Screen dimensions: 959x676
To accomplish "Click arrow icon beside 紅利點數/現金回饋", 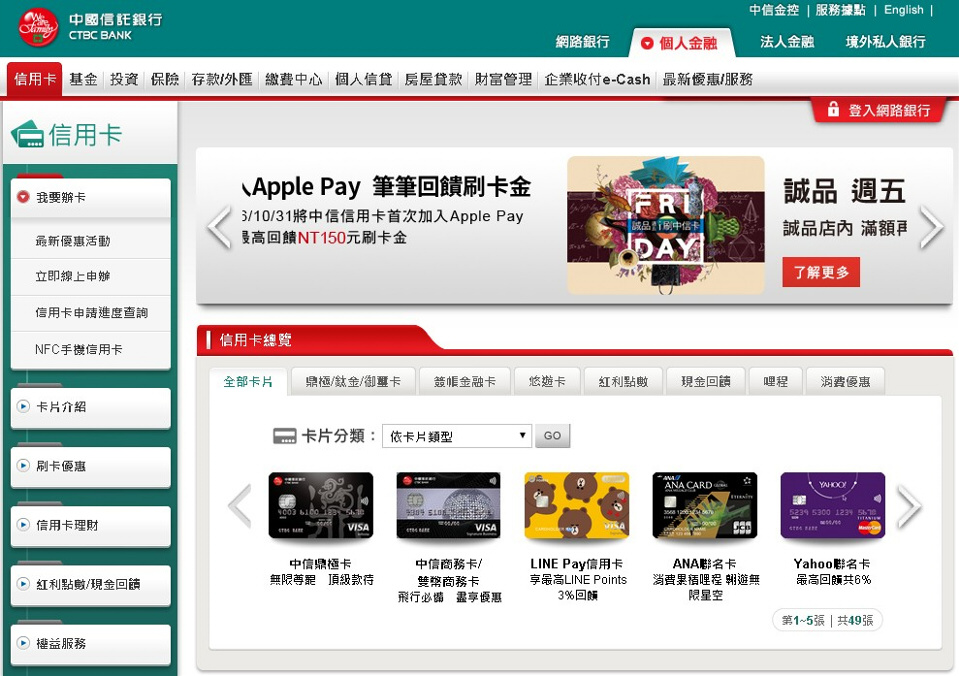I will 23,584.
